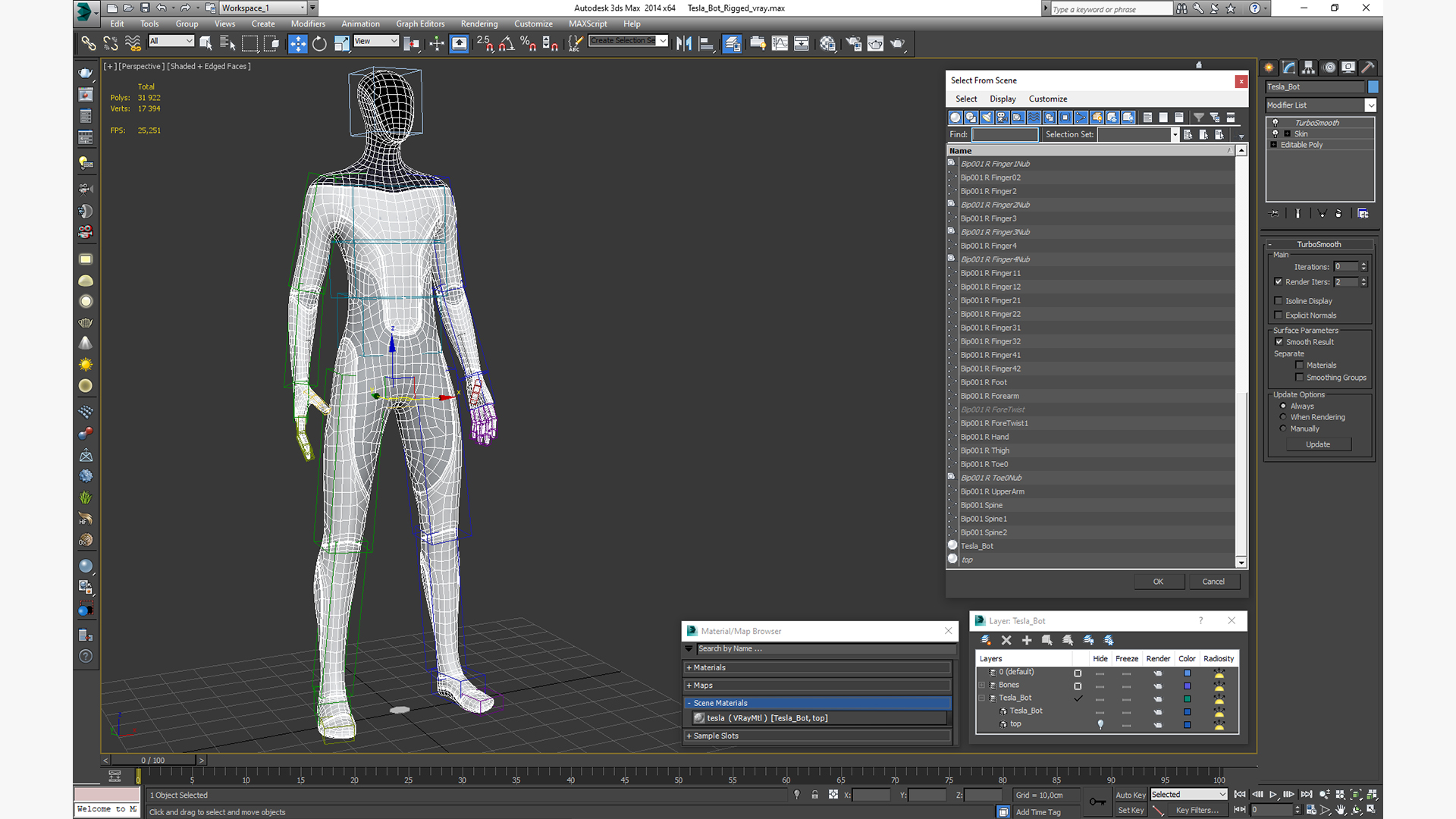Activate the Rotate tool in toolbar
This screenshot has width=1456, height=819.
[319, 44]
